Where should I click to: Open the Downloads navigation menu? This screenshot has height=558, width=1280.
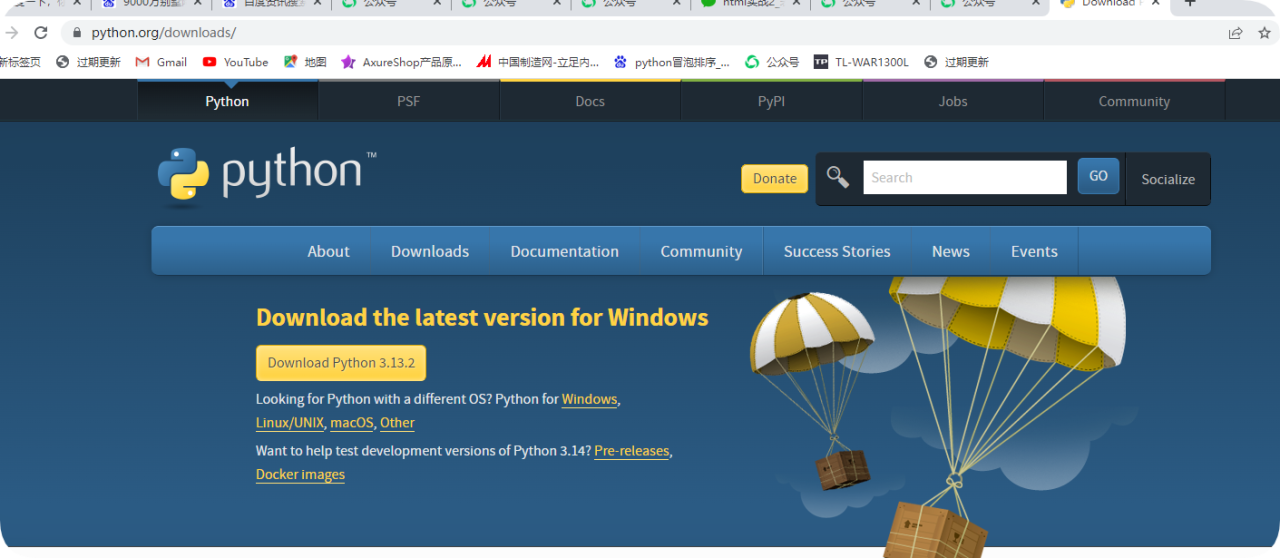coord(430,251)
